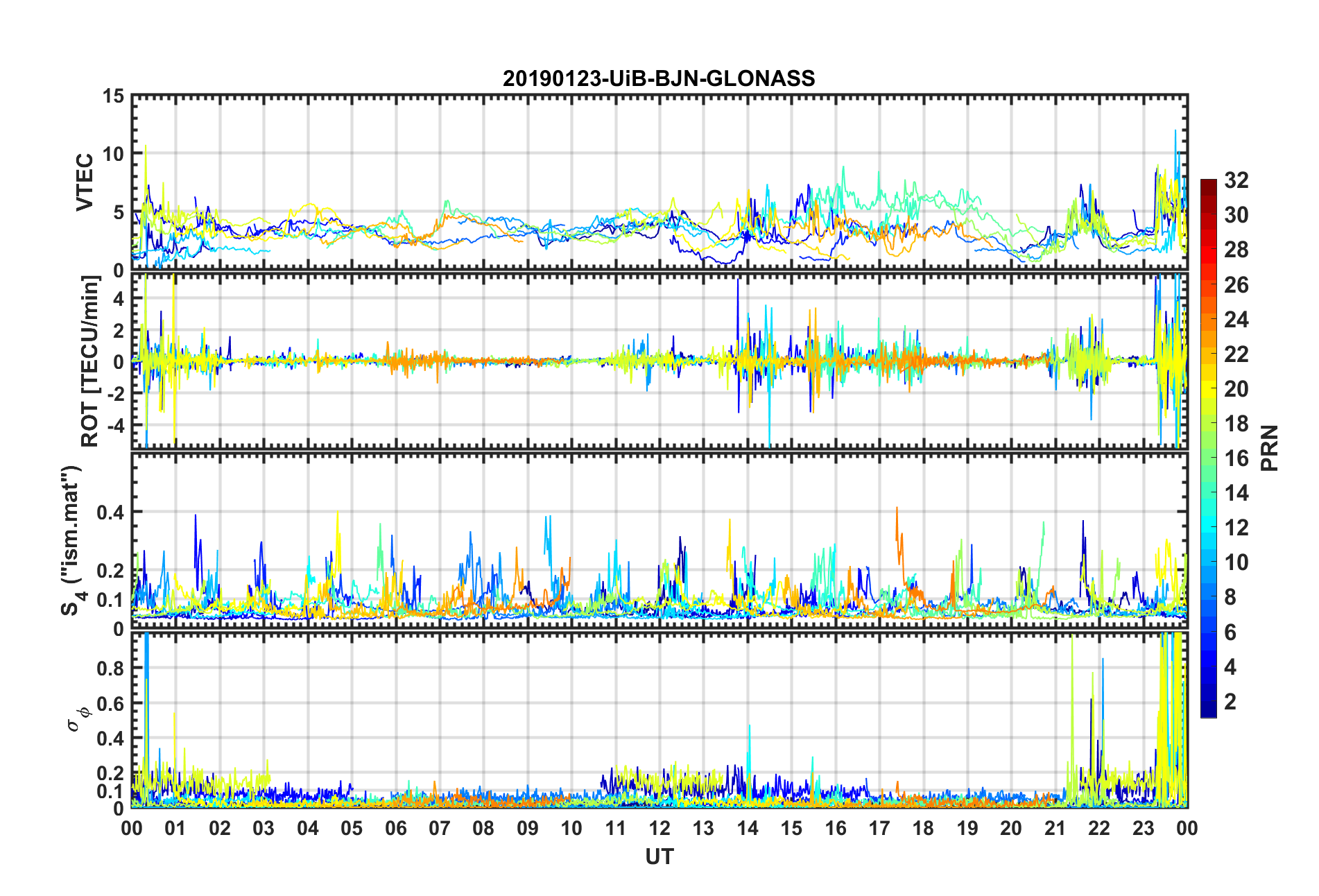Click x-axis tick label 21
Viewport: 1319px width, 896px height.
pyautogui.click(x=1055, y=828)
